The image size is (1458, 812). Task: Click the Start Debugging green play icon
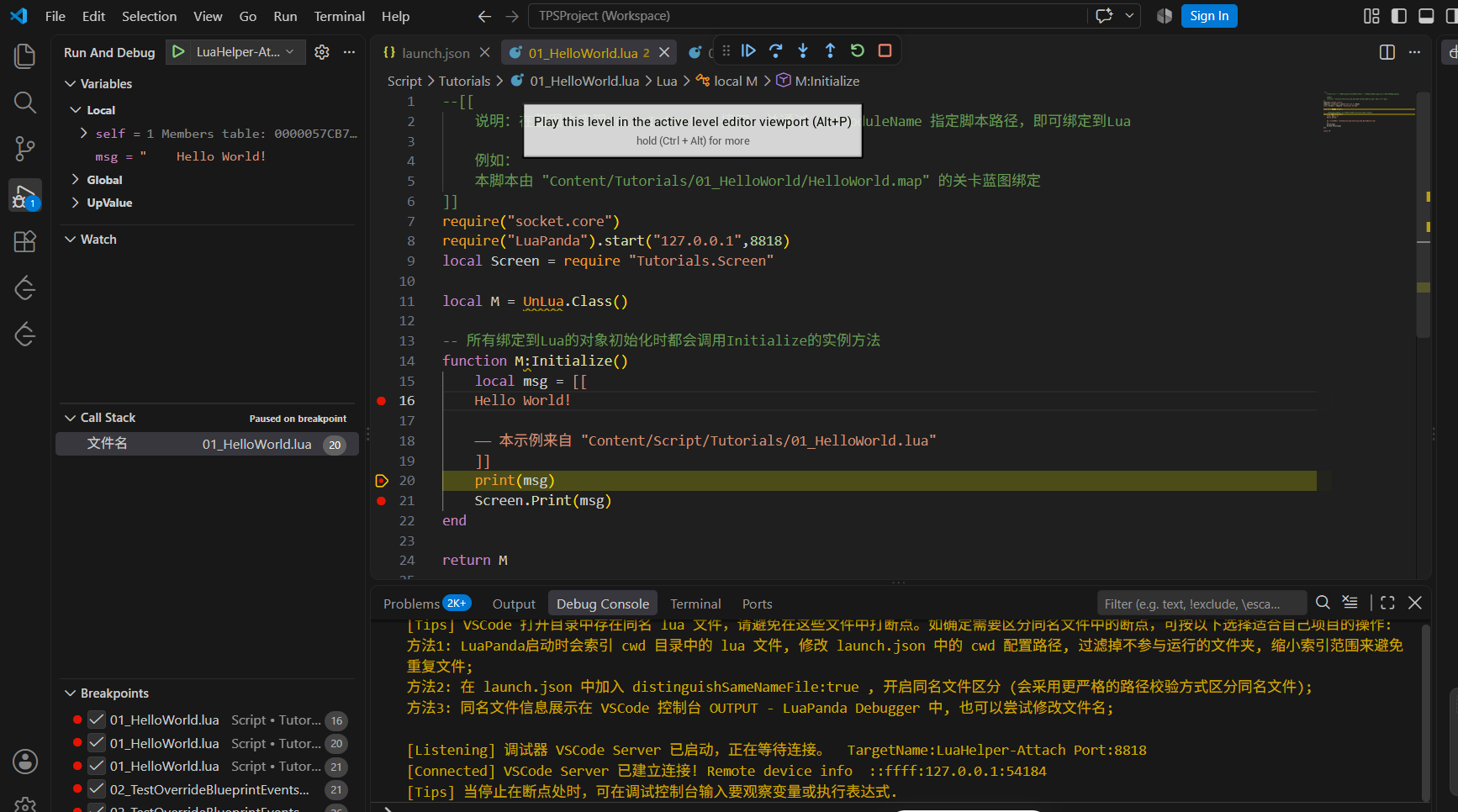[x=178, y=52]
